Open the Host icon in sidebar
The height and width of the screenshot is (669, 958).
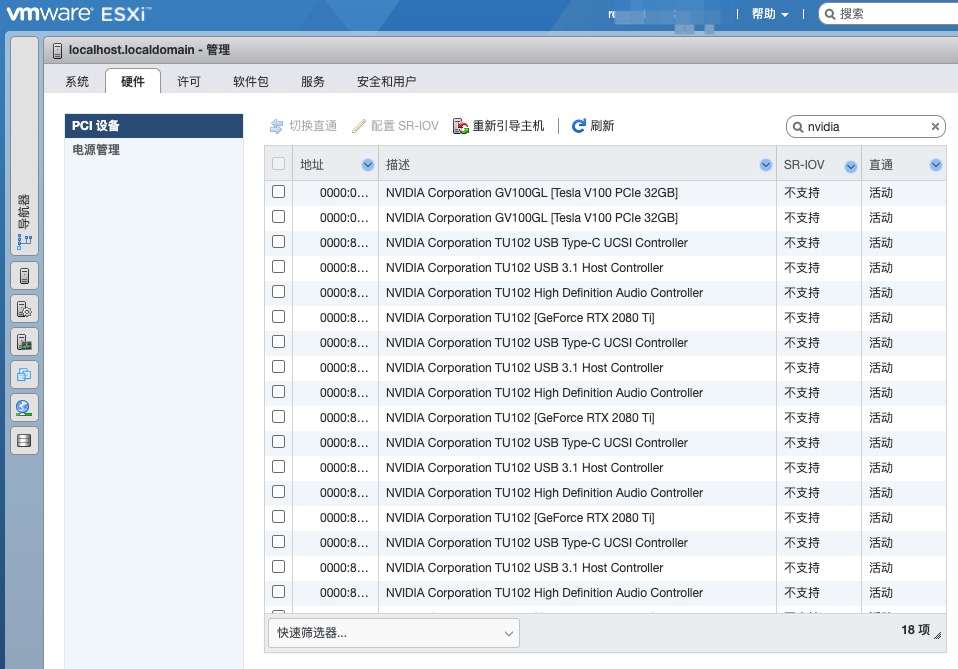pos(24,276)
